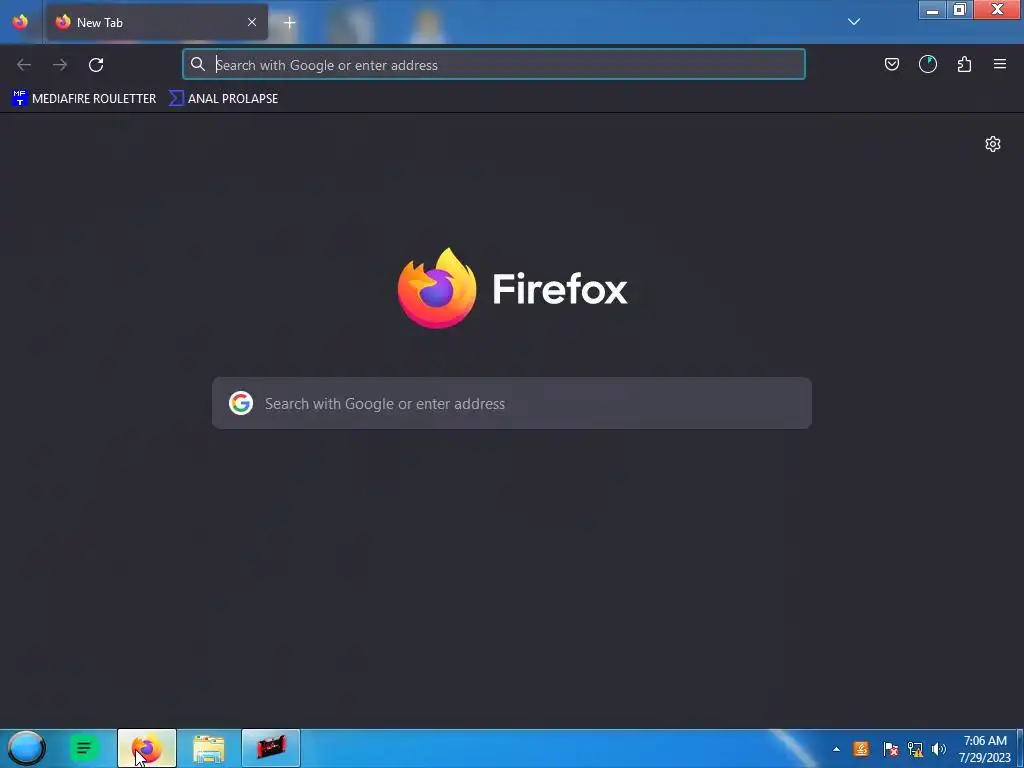Open the Firefox application menu
Screen dimensions: 1024x768
[1000, 64]
